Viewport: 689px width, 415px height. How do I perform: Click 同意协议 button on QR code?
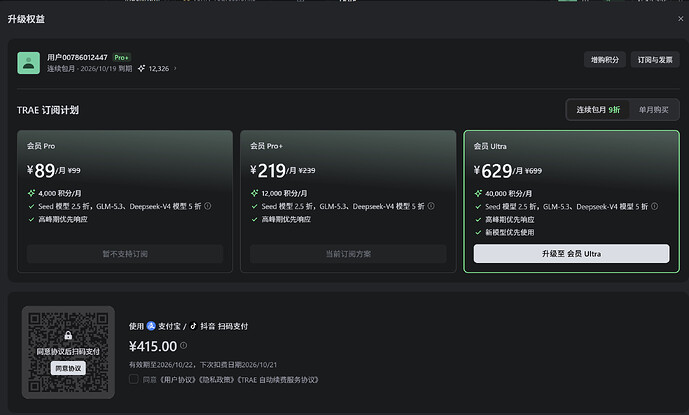click(68, 368)
